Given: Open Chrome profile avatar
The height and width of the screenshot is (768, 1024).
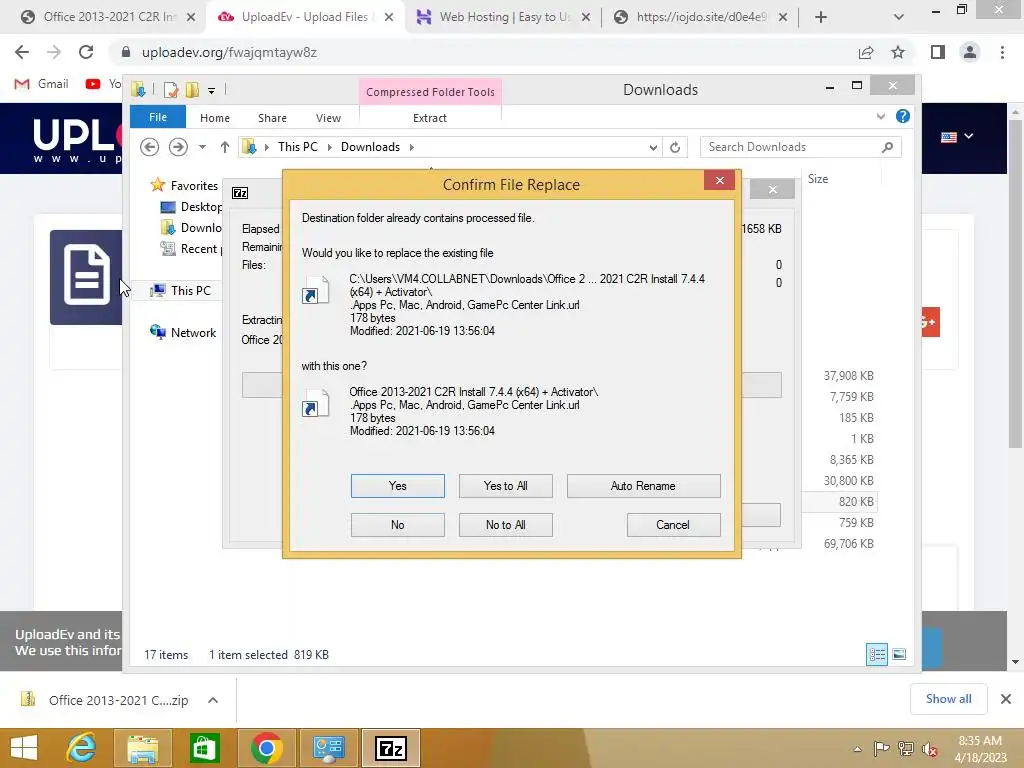Looking at the screenshot, I should coord(970,52).
